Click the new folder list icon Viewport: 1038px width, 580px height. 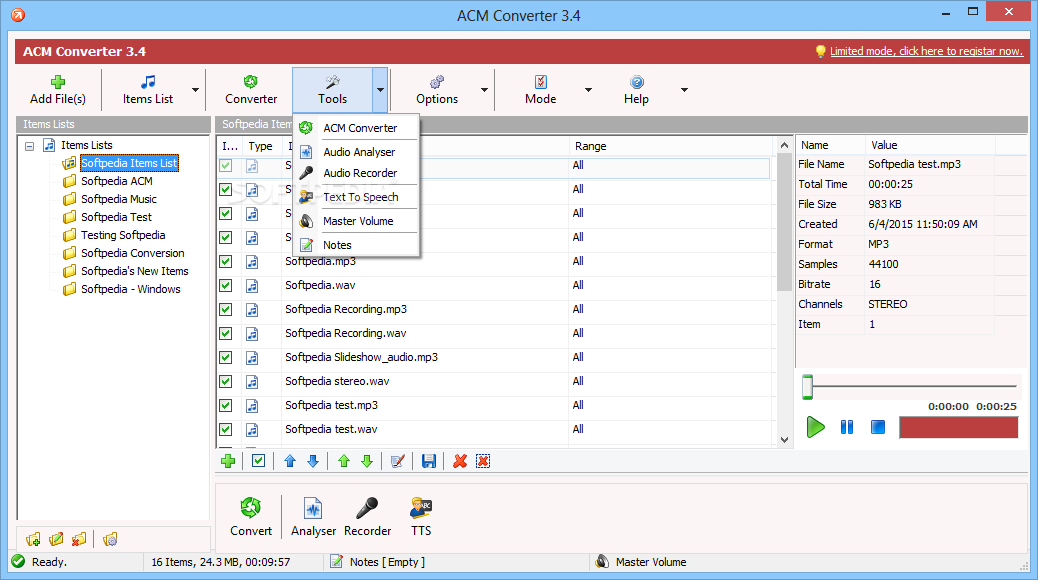tap(34, 540)
